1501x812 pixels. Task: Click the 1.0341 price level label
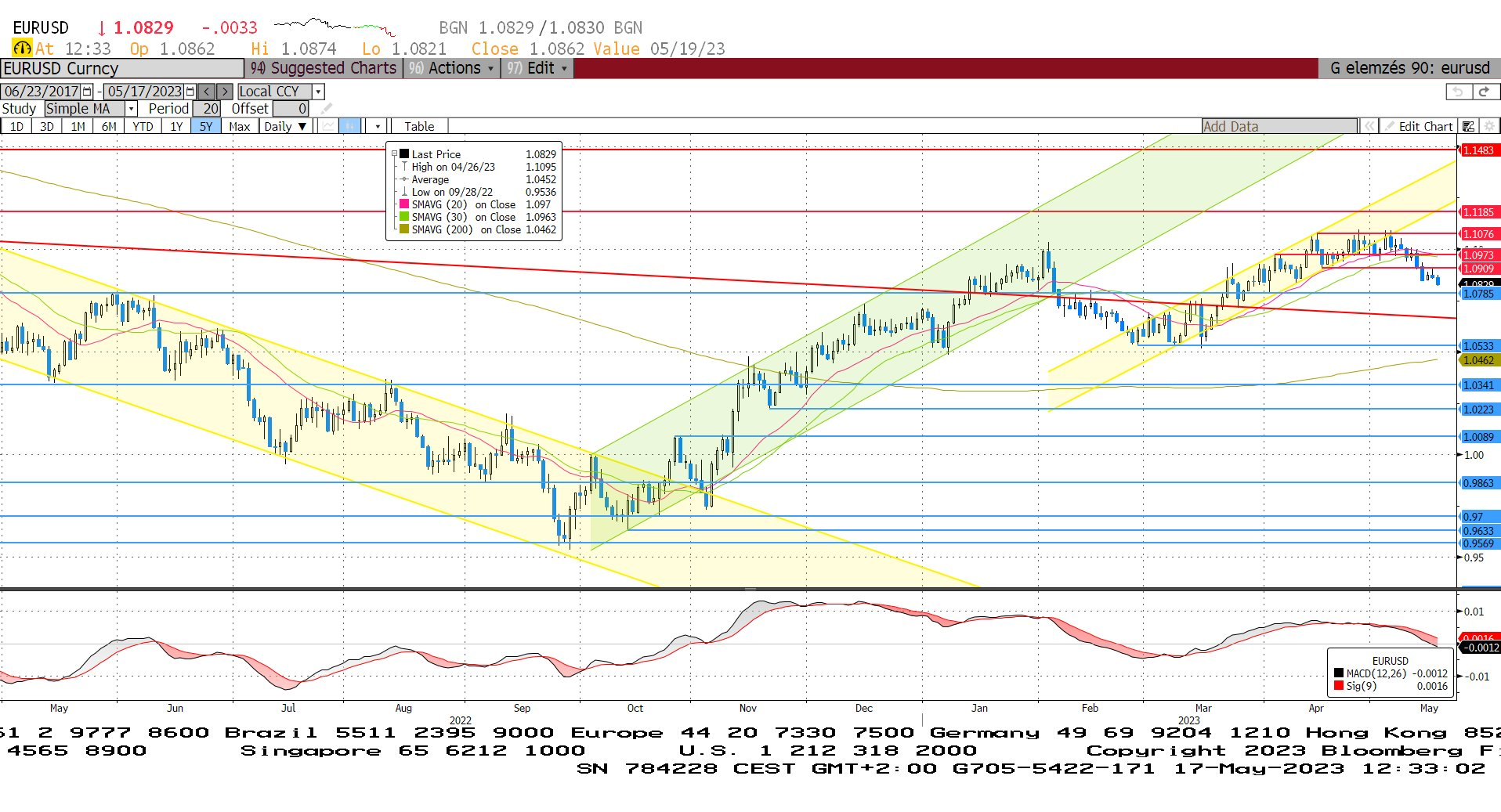coord(1479,385)
